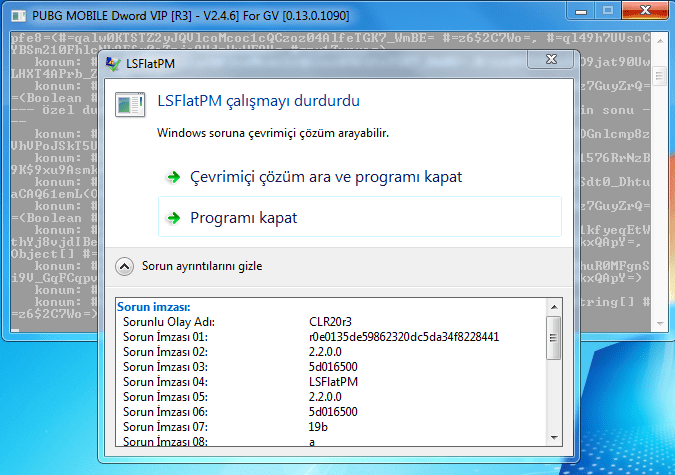Click PUBG MOBILE console window icon

pyautogui.click(x=18, y=16)
